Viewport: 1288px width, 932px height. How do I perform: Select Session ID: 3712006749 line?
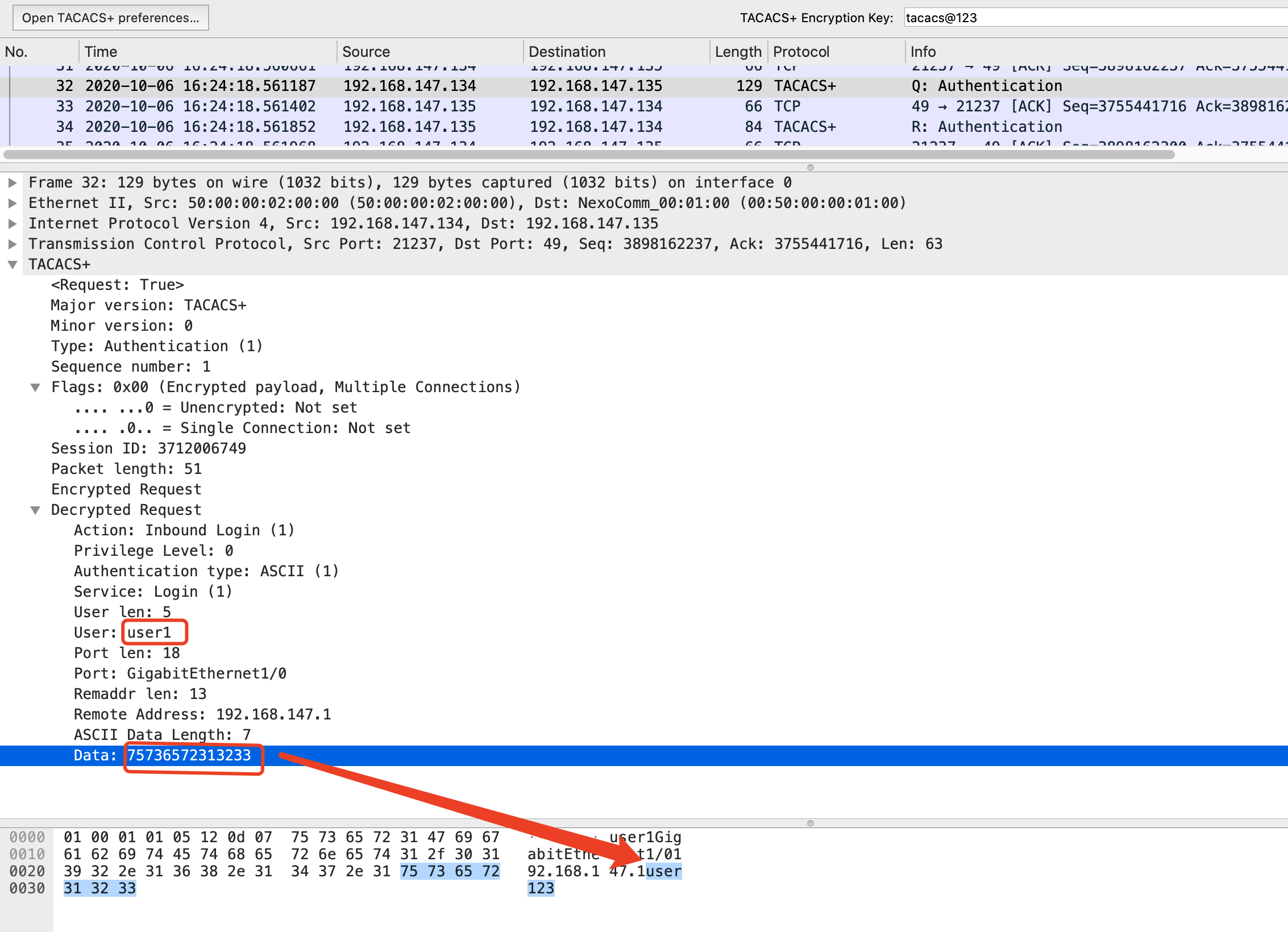coord(148,448)
